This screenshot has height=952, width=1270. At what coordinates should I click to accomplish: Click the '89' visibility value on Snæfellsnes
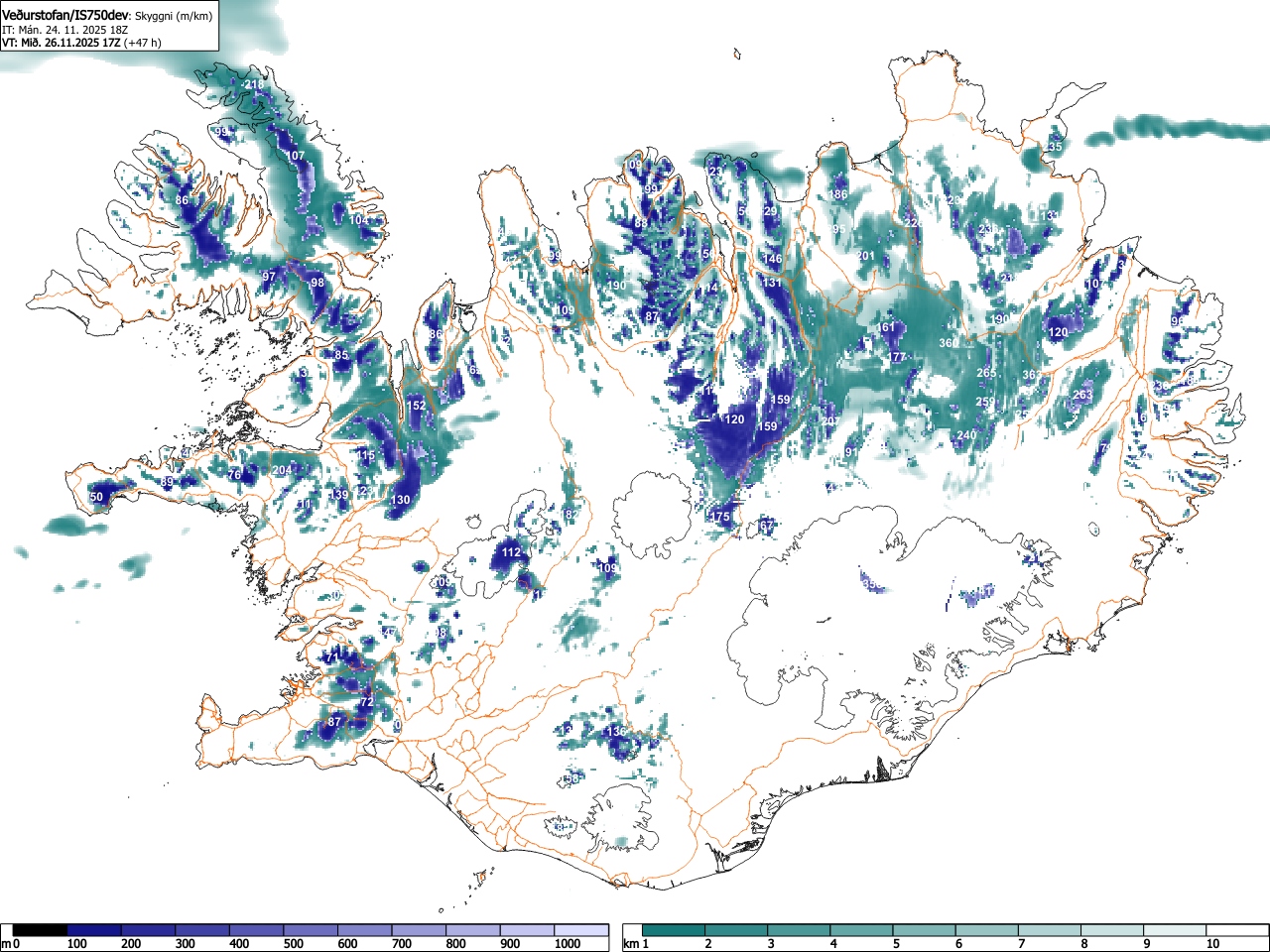(x=168, y=482)
